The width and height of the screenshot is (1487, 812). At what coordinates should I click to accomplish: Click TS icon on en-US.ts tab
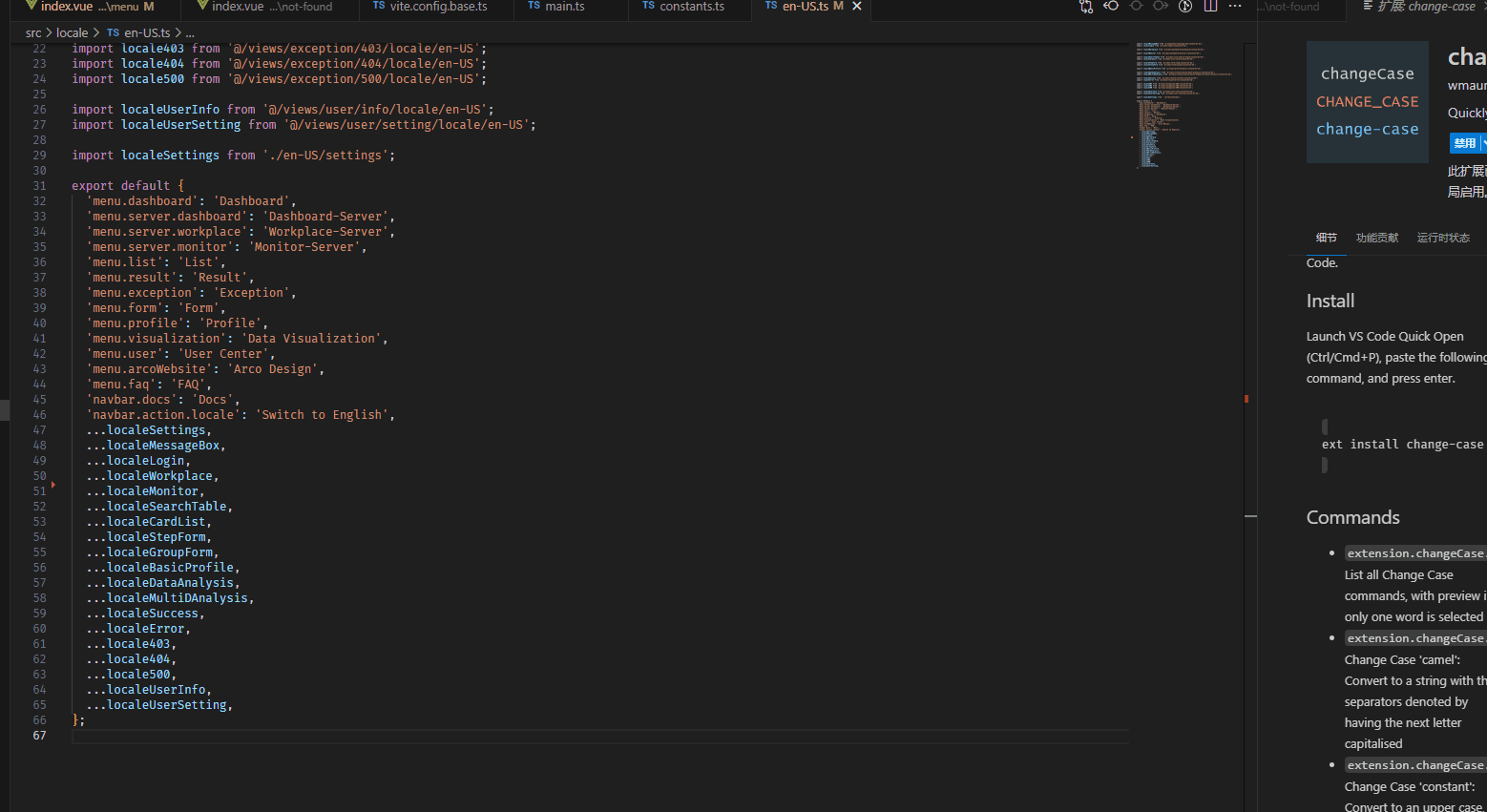point(771,6)
